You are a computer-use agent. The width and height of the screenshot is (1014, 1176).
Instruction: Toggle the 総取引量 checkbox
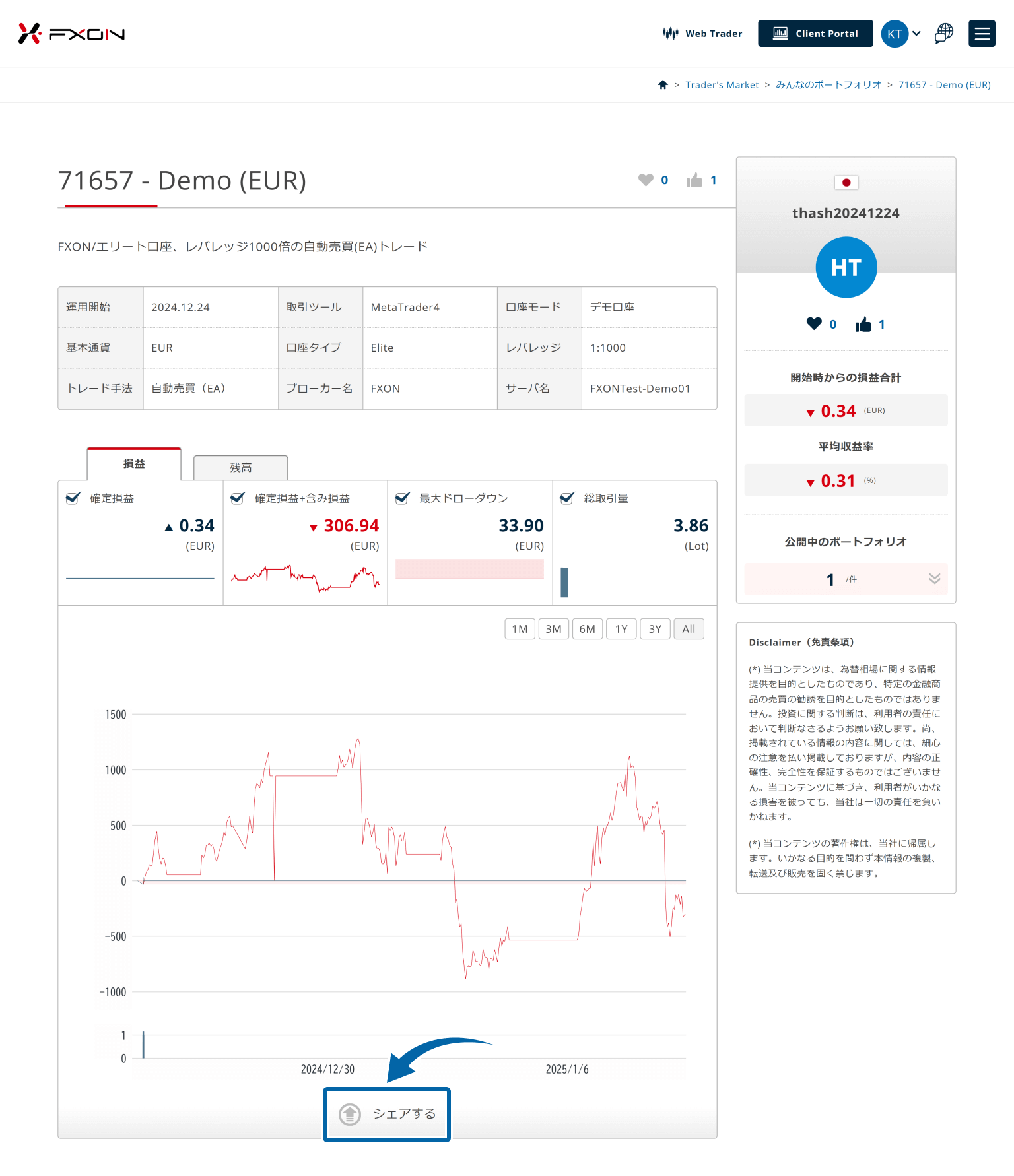click(567, 498)
